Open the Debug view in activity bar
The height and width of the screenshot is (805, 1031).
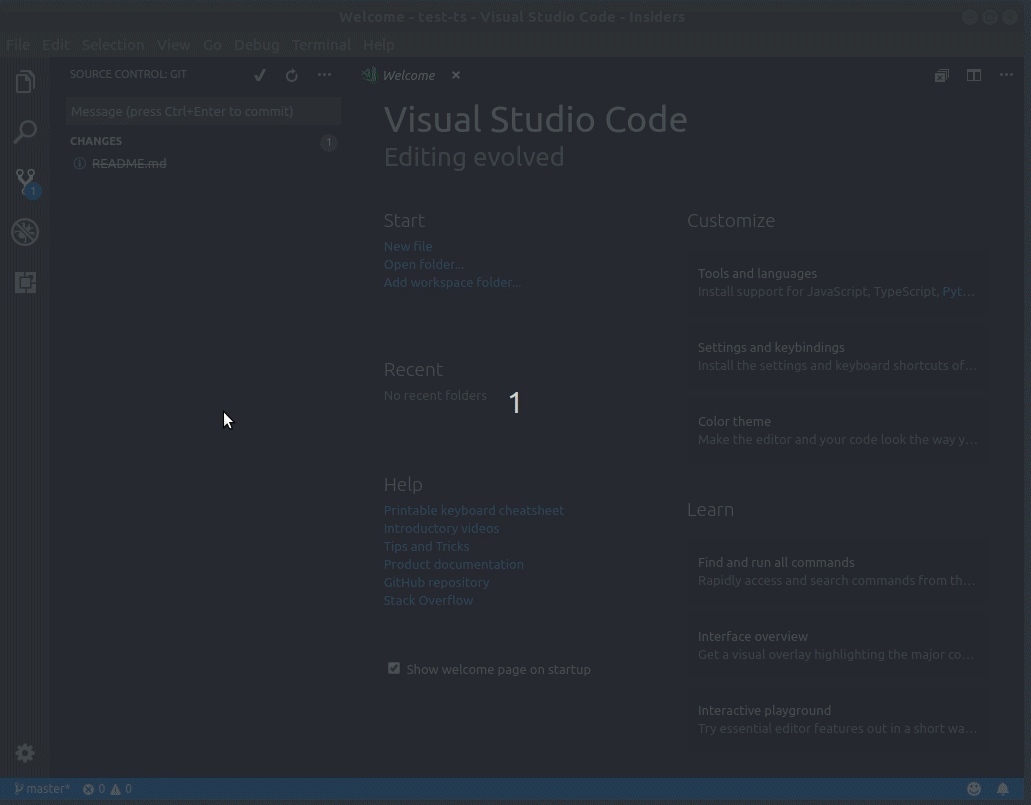[x=25, y=232]
